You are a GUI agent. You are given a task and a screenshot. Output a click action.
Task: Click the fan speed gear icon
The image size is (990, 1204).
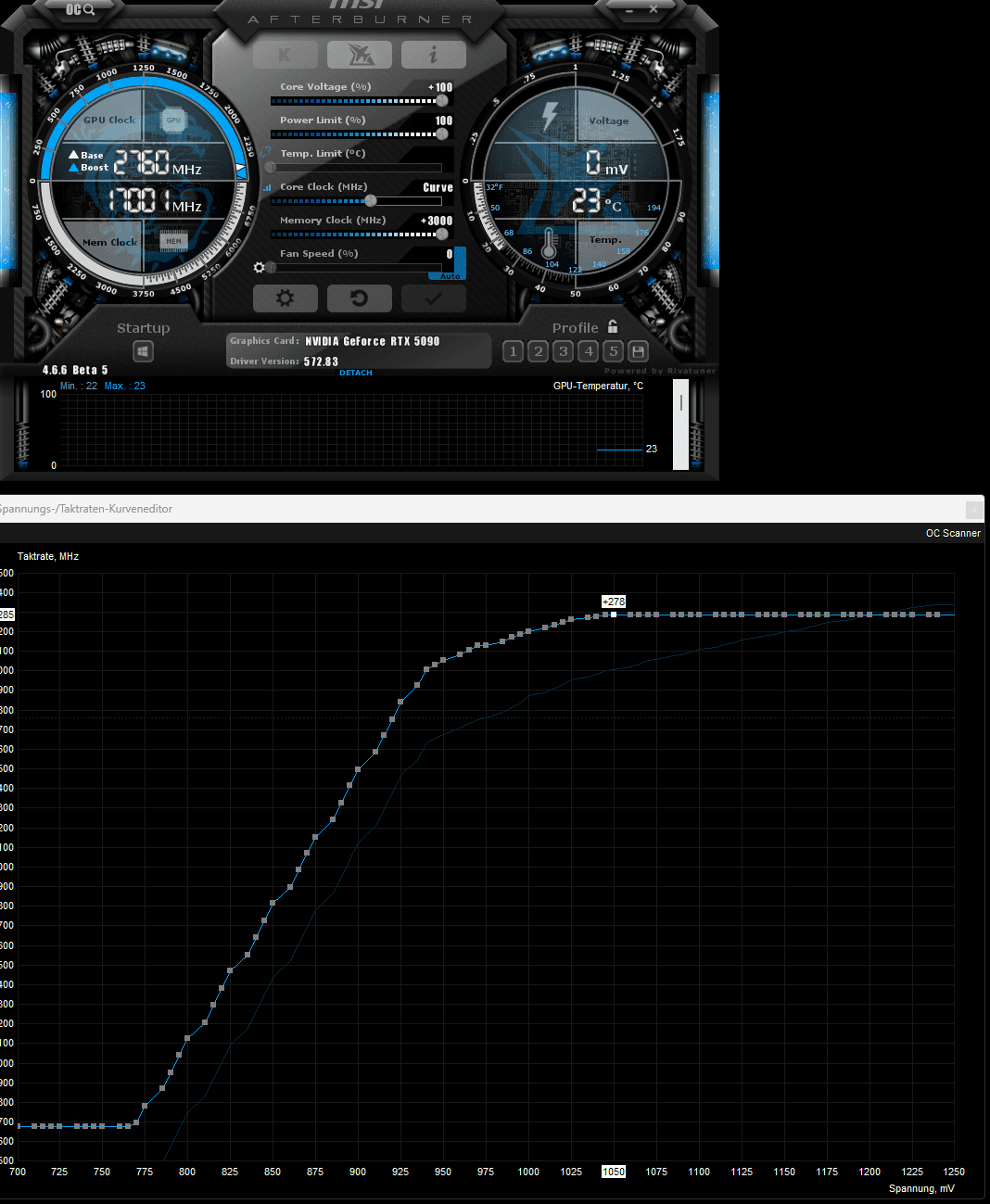coord(260,267)
